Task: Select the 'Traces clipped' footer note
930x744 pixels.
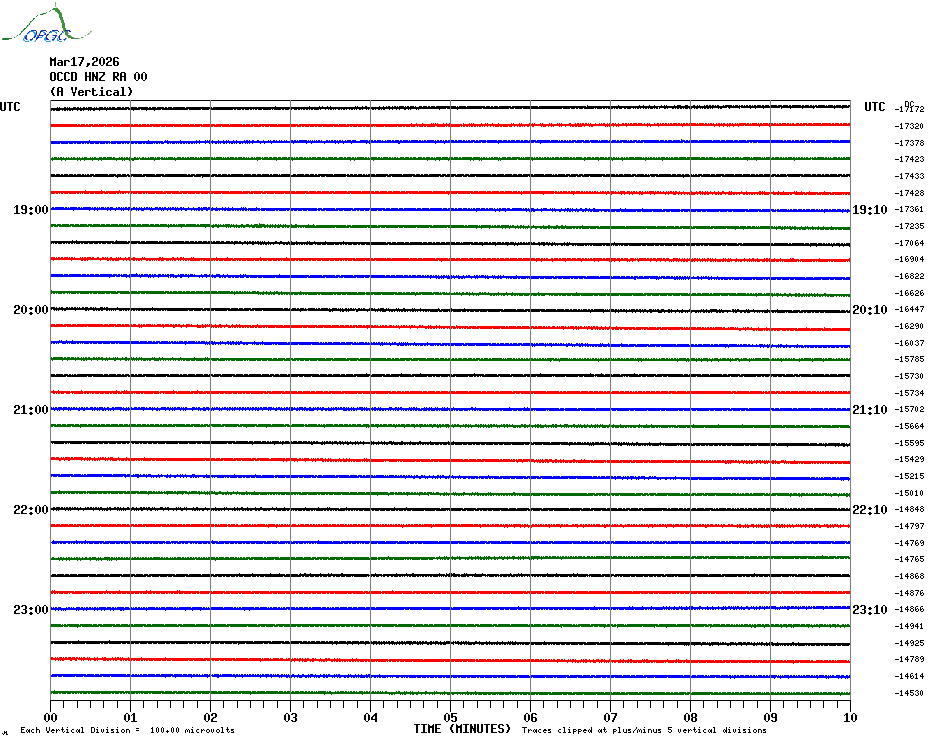Action: tap(644, 730)
